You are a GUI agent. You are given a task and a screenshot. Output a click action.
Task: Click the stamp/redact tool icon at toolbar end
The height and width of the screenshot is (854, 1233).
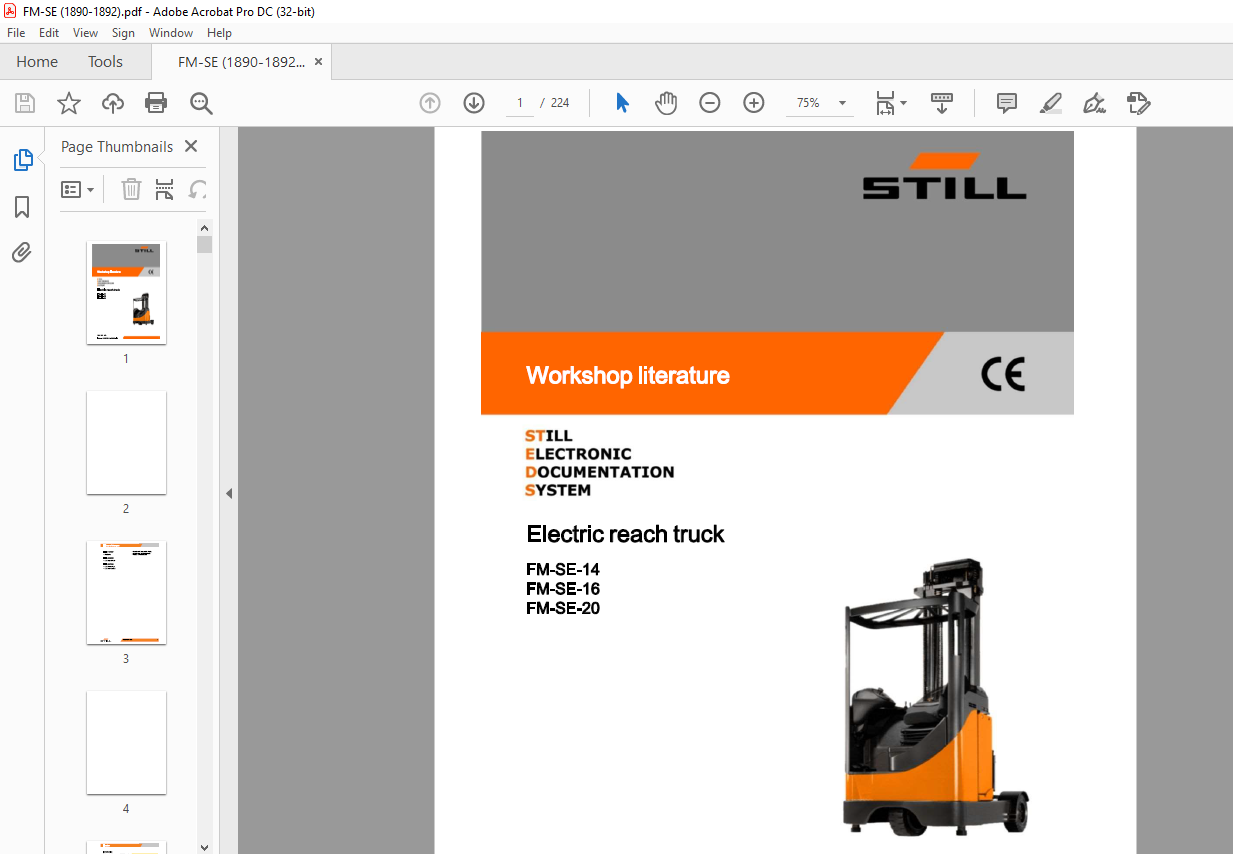click(x=1139, y=103)
